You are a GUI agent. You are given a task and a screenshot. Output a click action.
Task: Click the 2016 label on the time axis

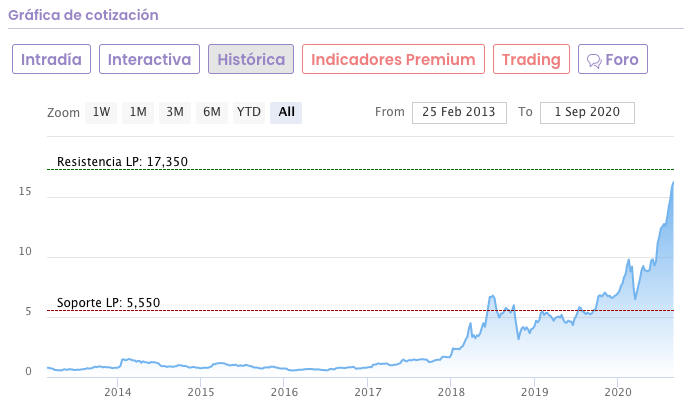pyautogui.click(x=284, y=391)
